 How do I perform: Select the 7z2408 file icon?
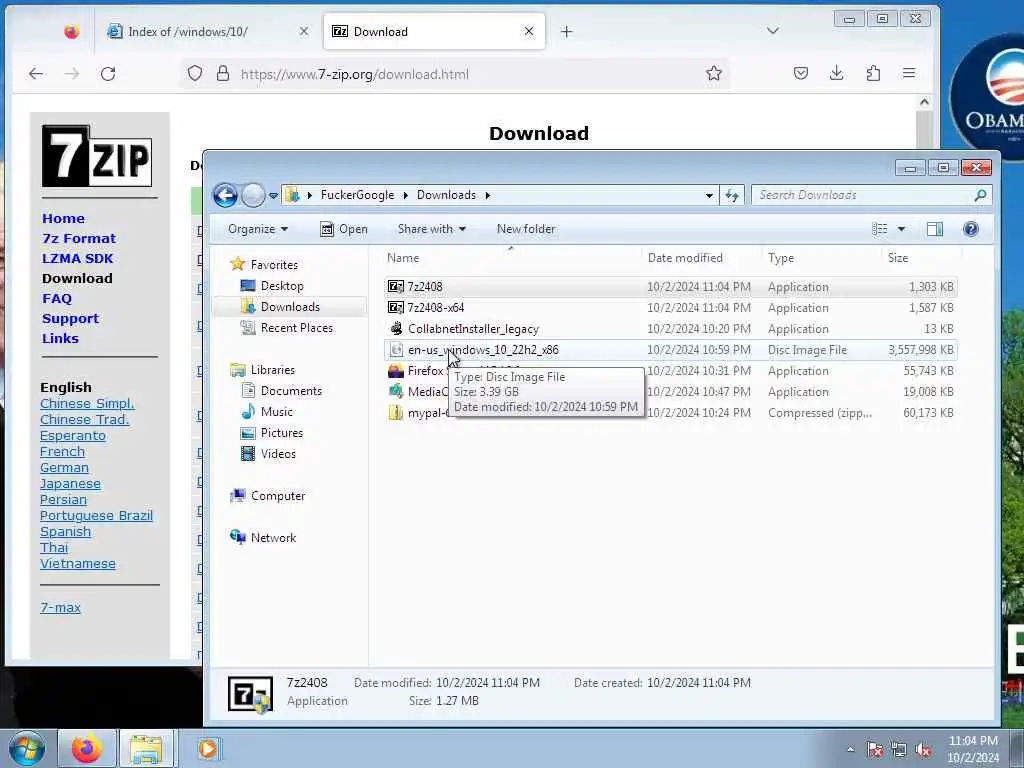pos(396,287)
